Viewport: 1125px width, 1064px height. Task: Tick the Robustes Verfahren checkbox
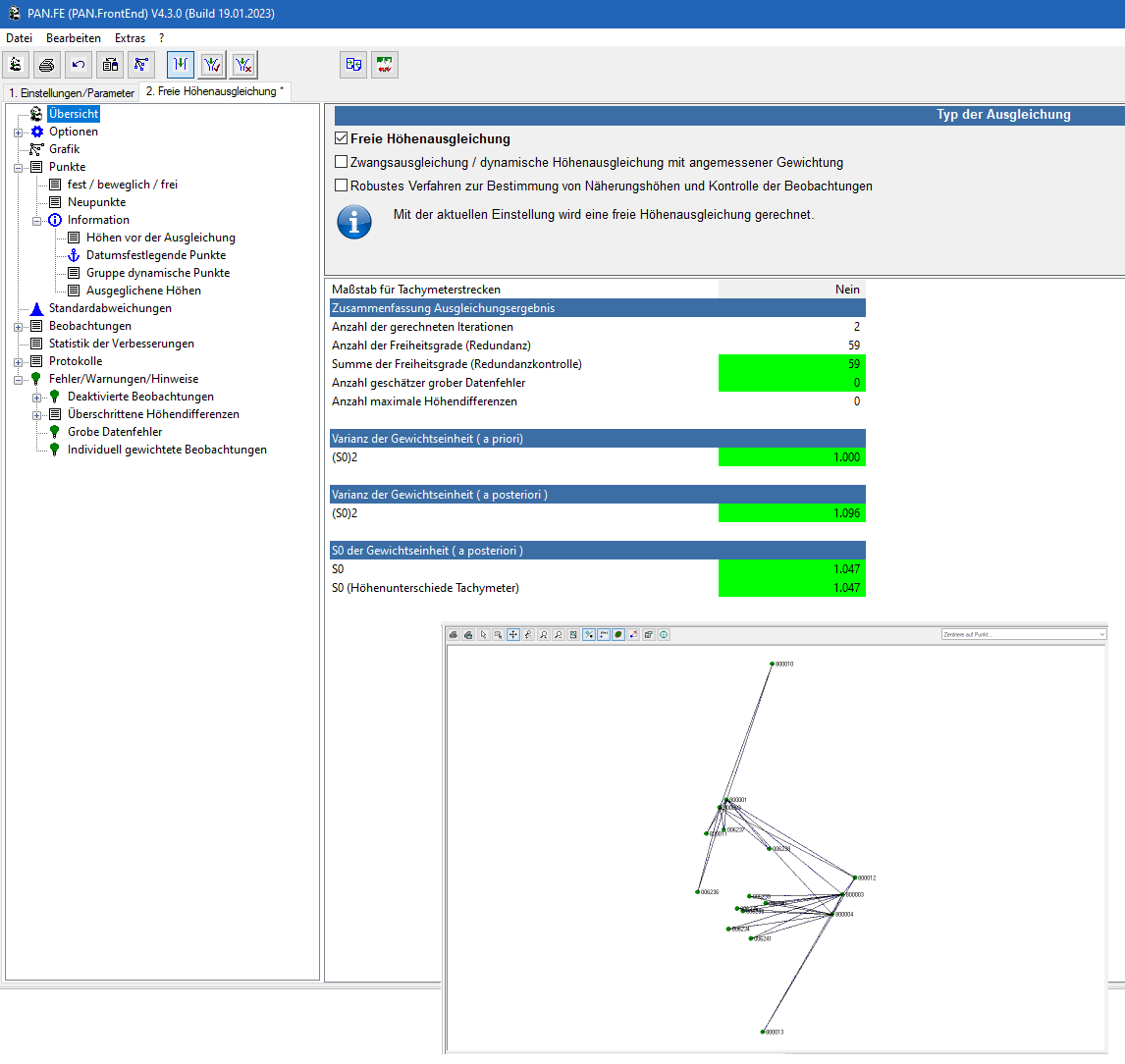[x=342, y=186]
